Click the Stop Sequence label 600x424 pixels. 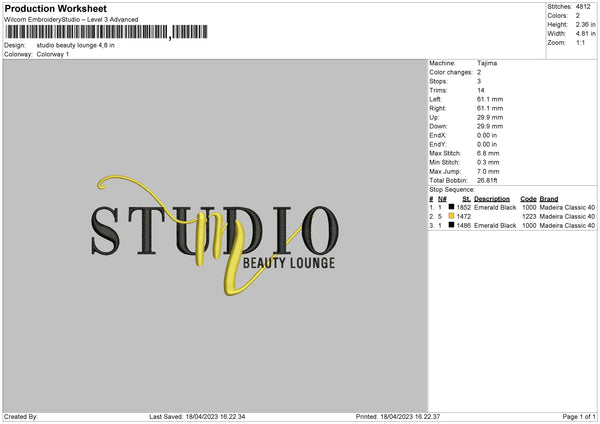(452, 190)
